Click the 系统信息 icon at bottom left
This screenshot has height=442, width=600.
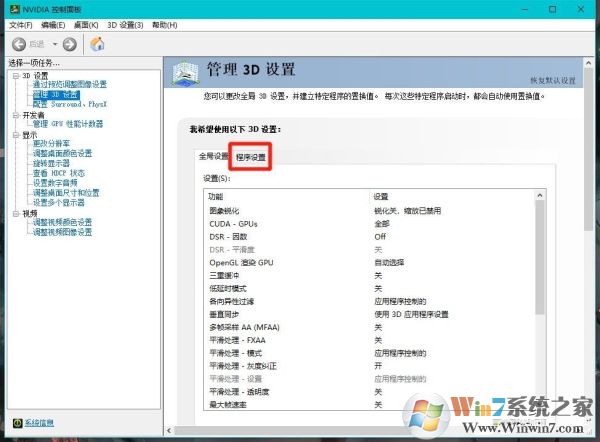pyautogui.click(x=17, y=423)
